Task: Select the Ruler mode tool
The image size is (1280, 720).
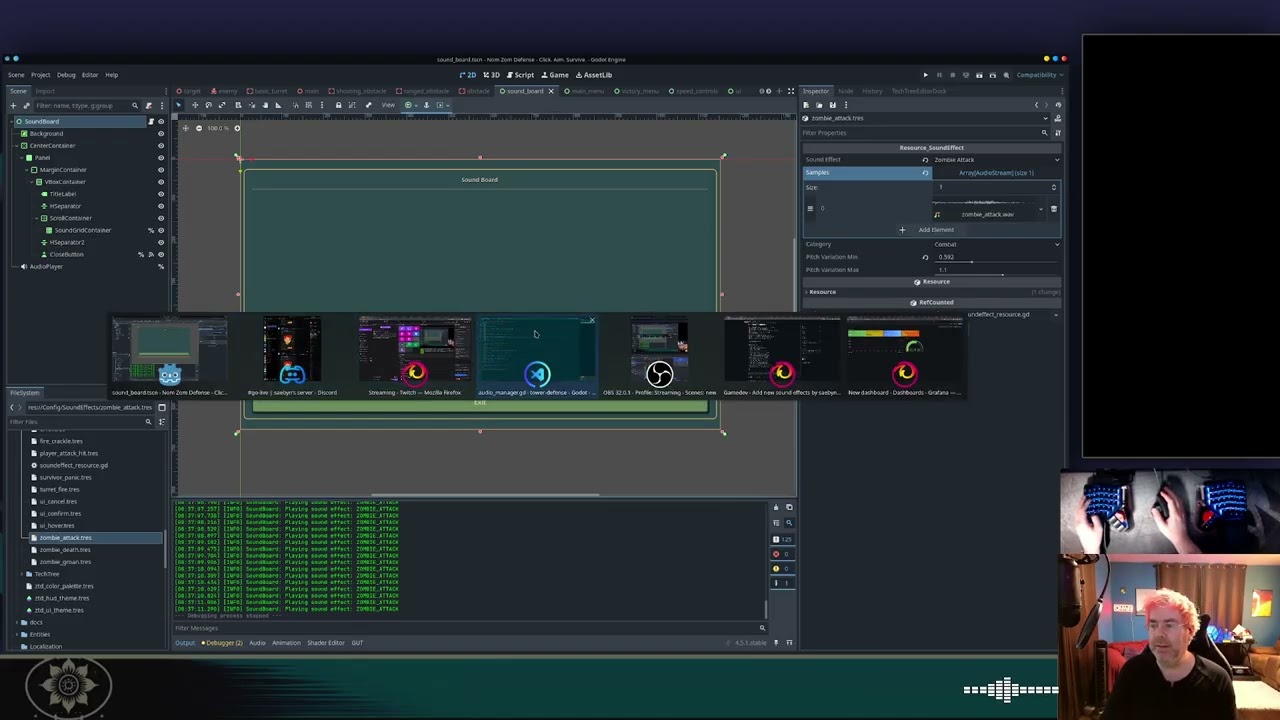Action: 278,105
